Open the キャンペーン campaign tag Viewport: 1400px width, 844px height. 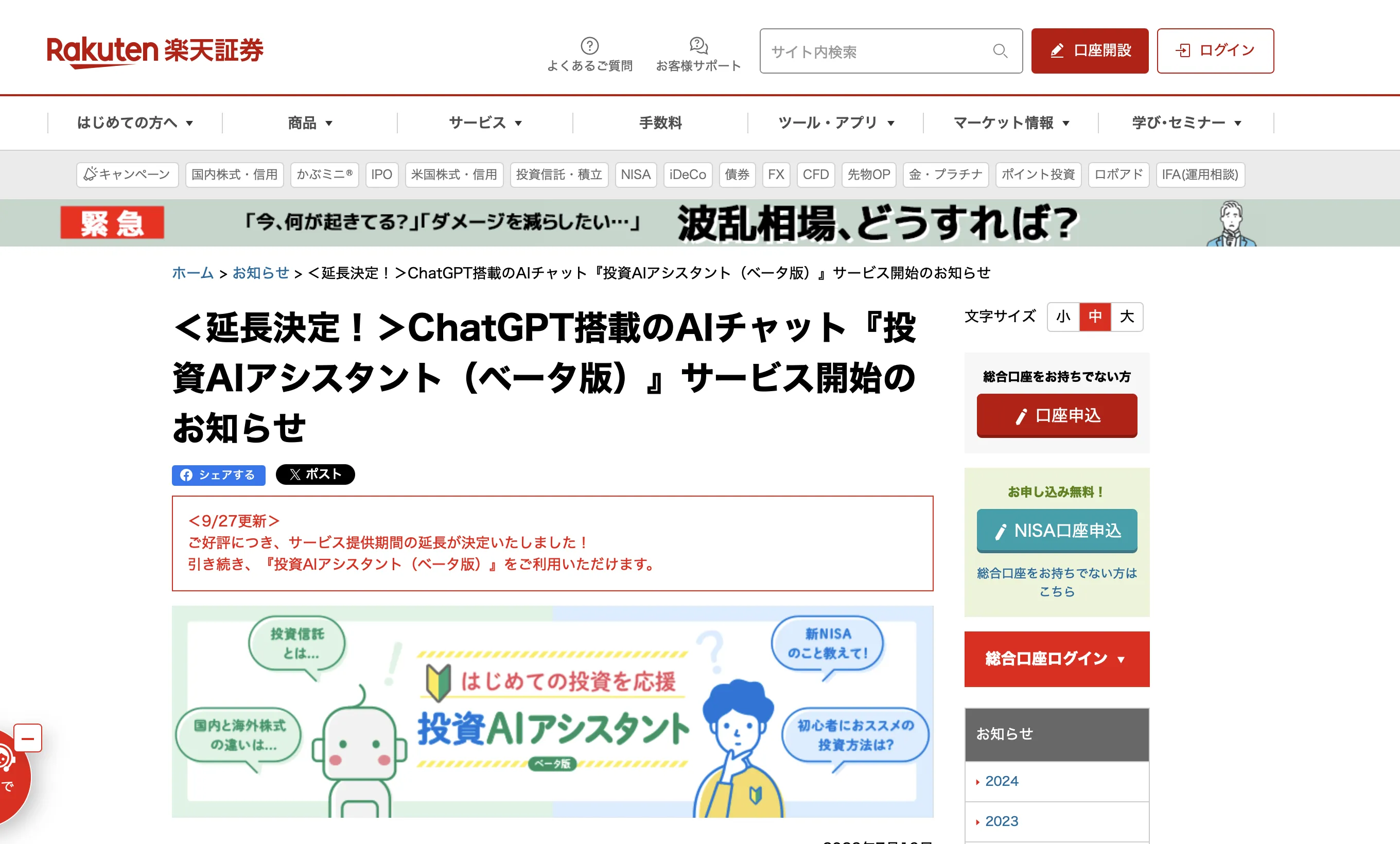pyautogui.click(x=127, y=174)
